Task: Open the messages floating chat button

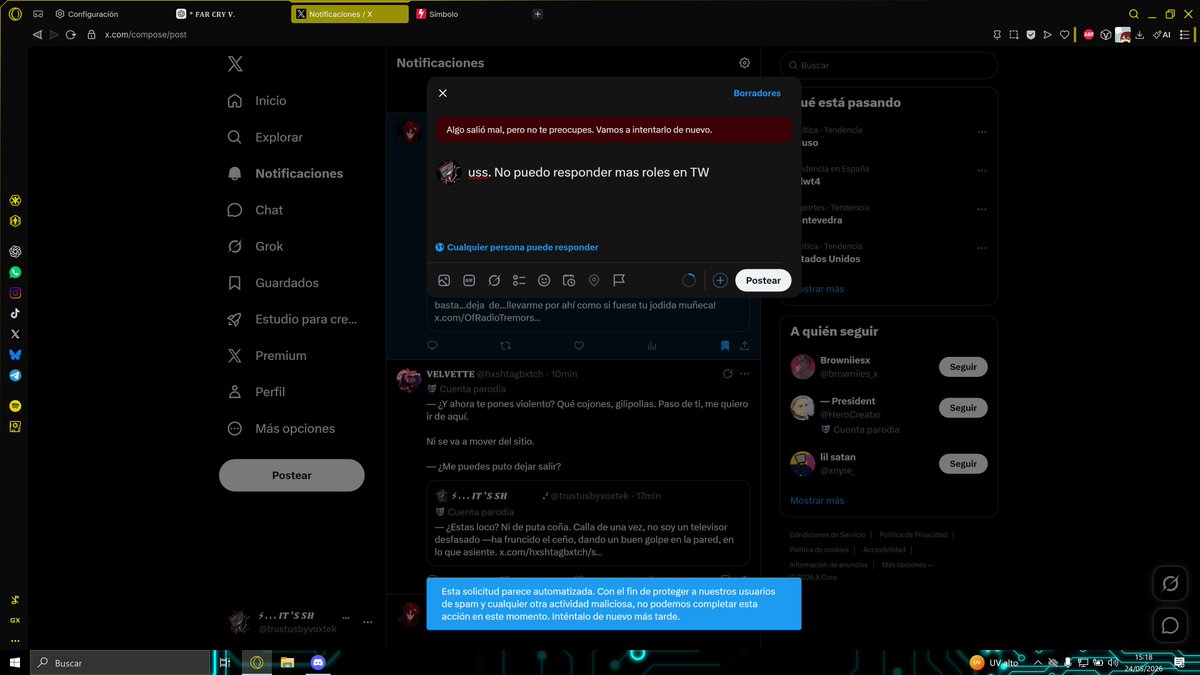Action: [x=1169, y=626]
